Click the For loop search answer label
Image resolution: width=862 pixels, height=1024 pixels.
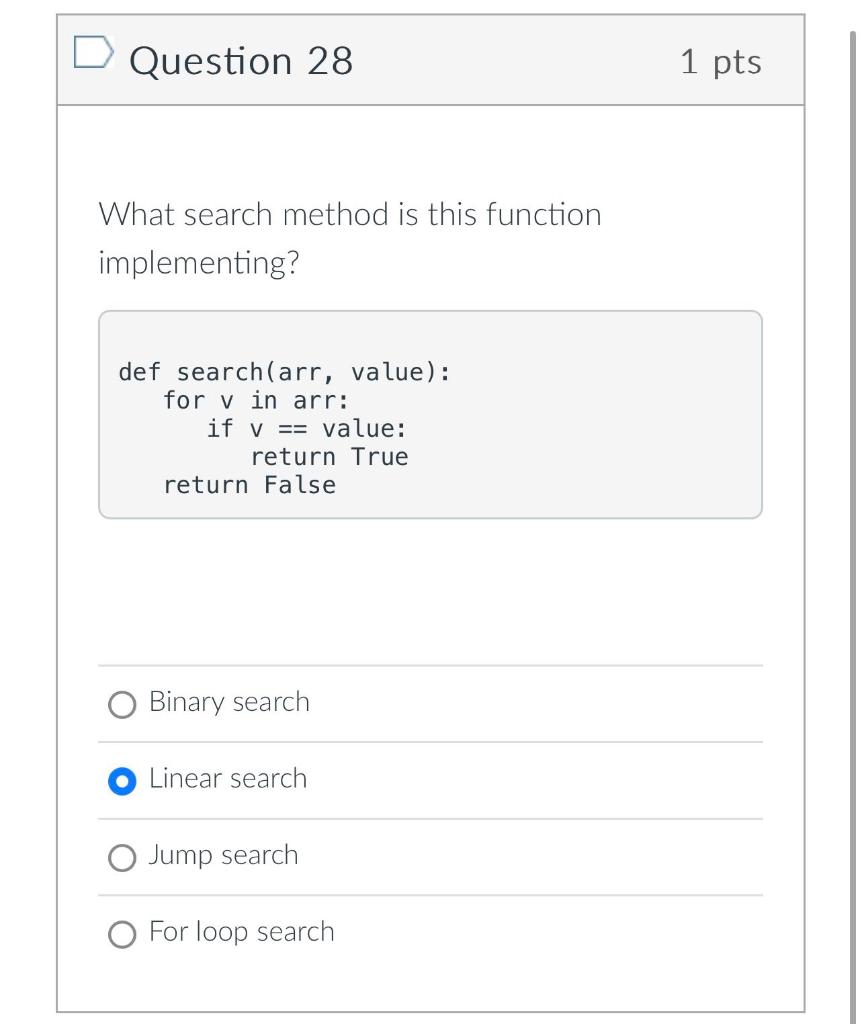pos(240,931)
